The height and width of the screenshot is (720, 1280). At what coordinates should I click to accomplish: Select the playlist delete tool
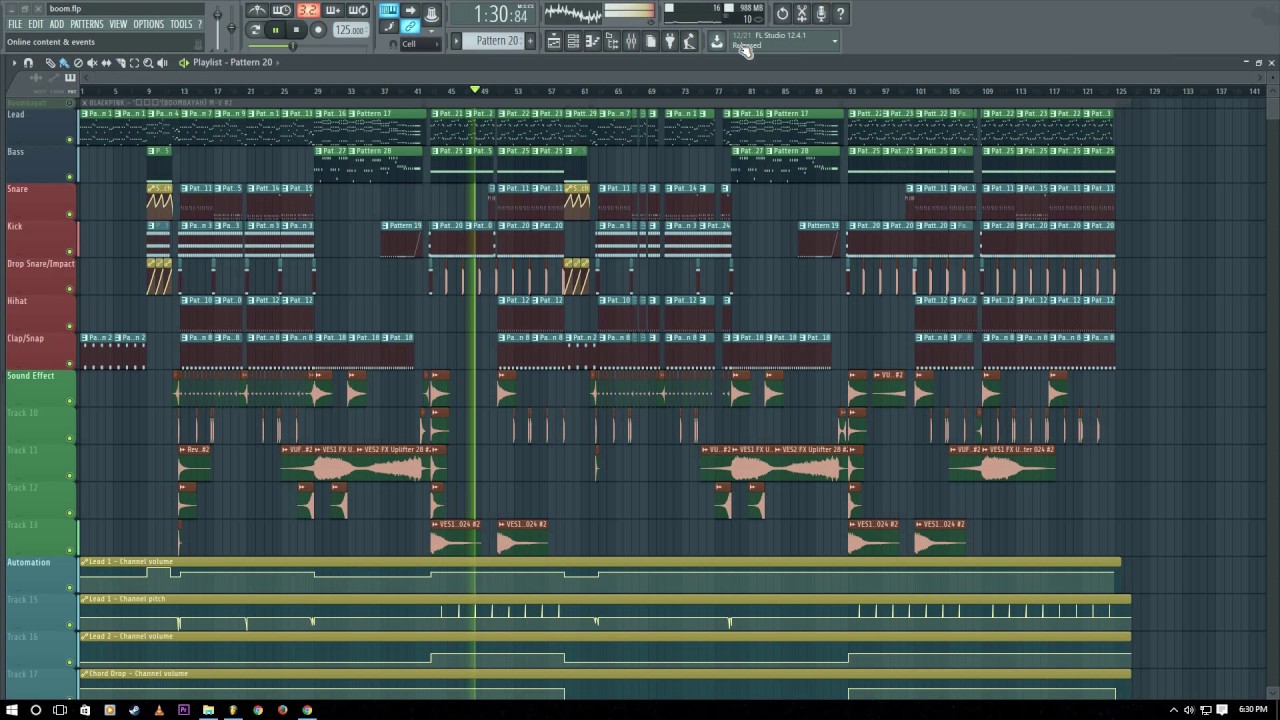coord(78,62)
